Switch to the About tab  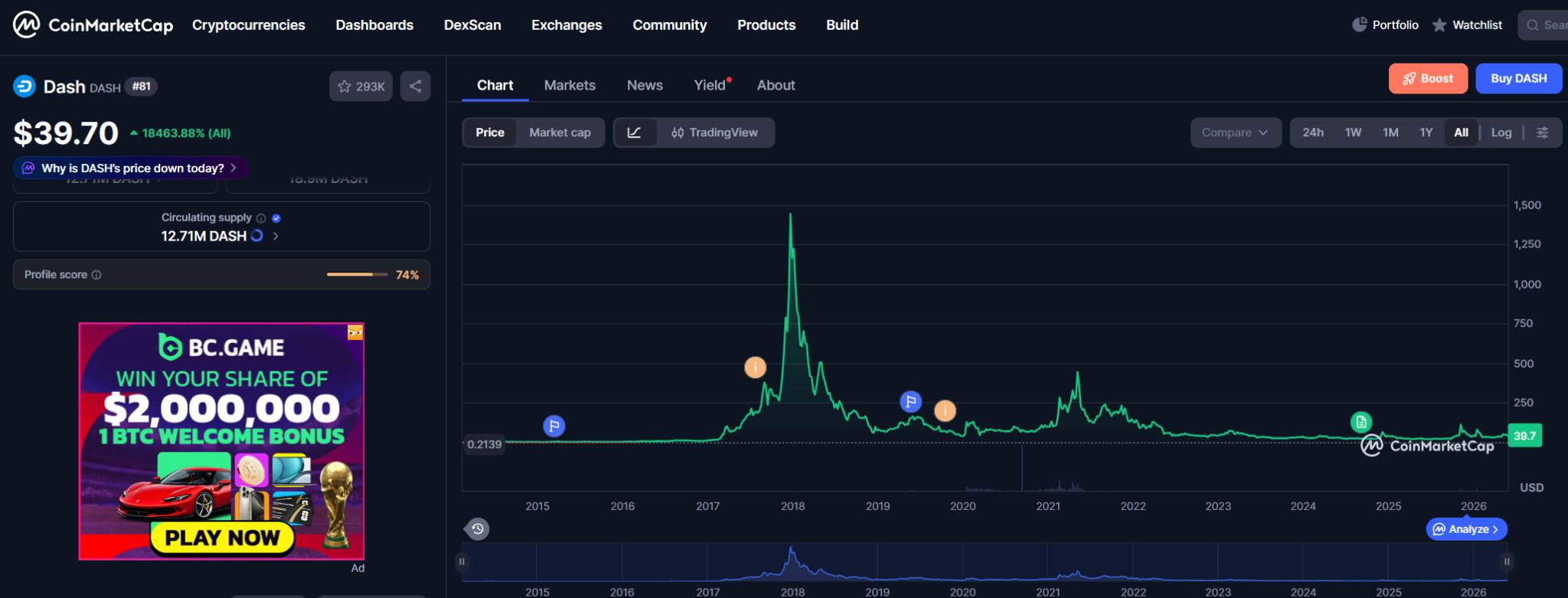(x=776, y=85)
